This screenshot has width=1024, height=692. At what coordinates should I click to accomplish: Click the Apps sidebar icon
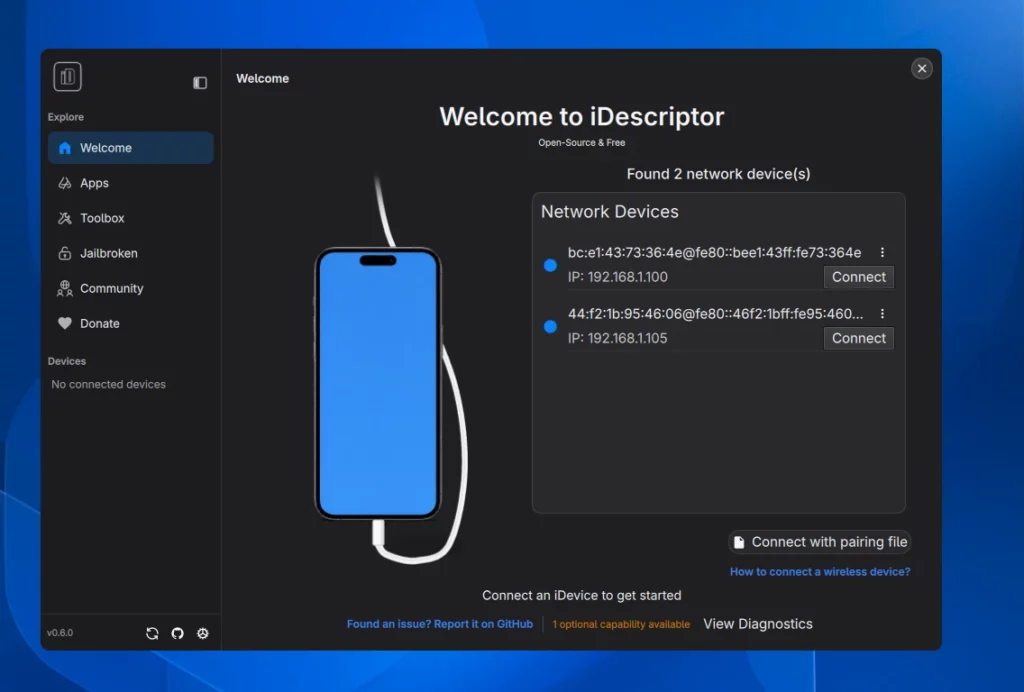click(x=65, y=183)
